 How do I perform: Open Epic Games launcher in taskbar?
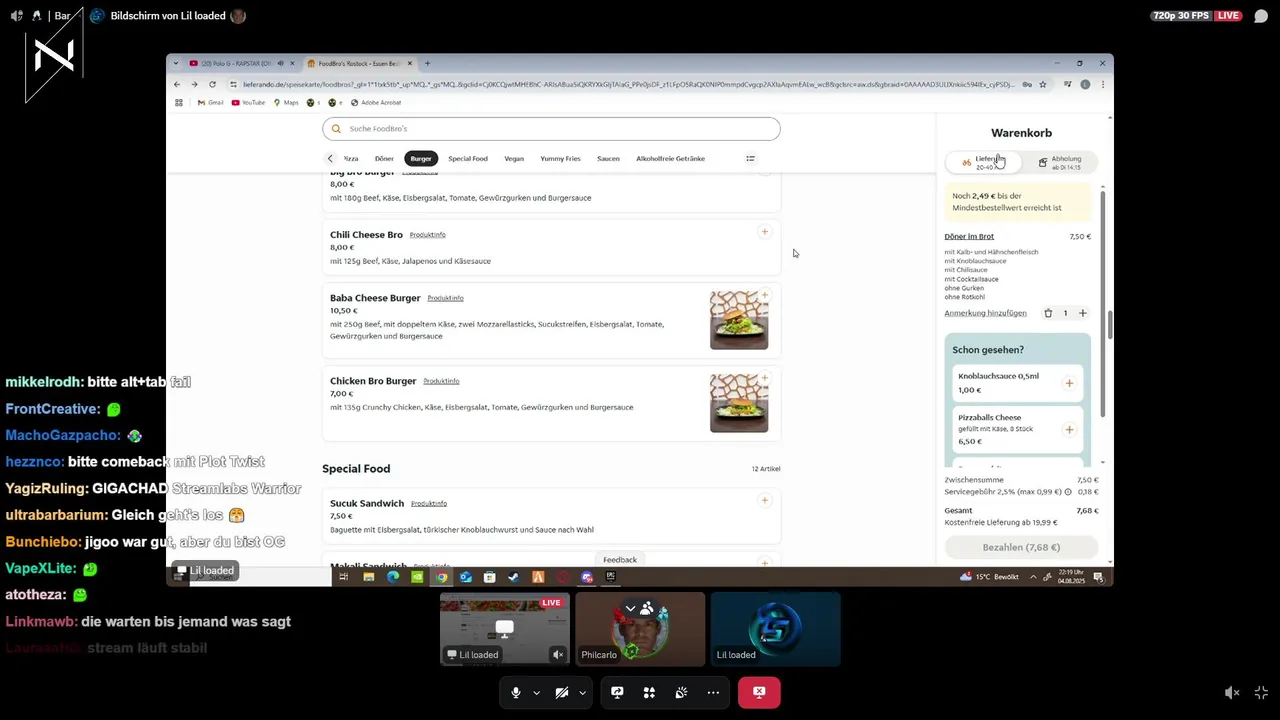tap(610, 577)
